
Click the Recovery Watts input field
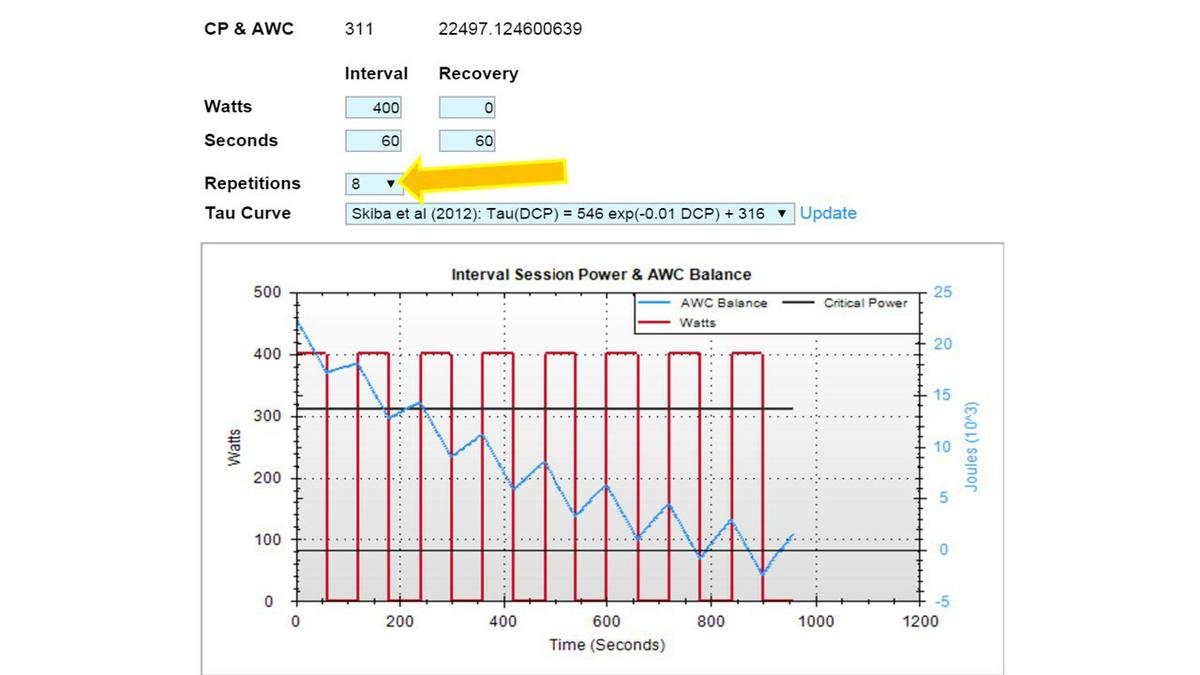coord(466,108)
